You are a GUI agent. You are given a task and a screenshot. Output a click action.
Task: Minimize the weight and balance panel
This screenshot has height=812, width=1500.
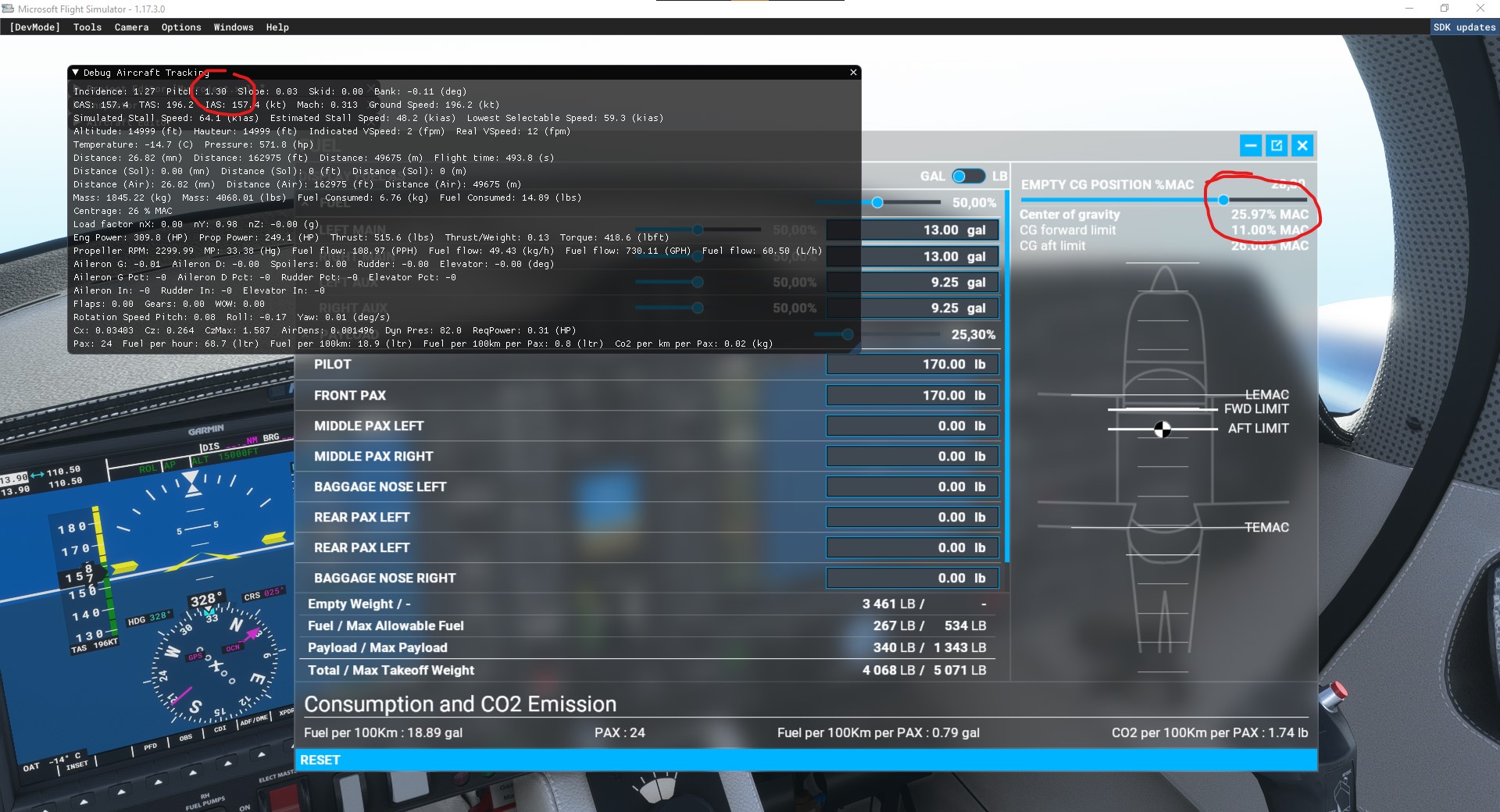click(1251, 145)
